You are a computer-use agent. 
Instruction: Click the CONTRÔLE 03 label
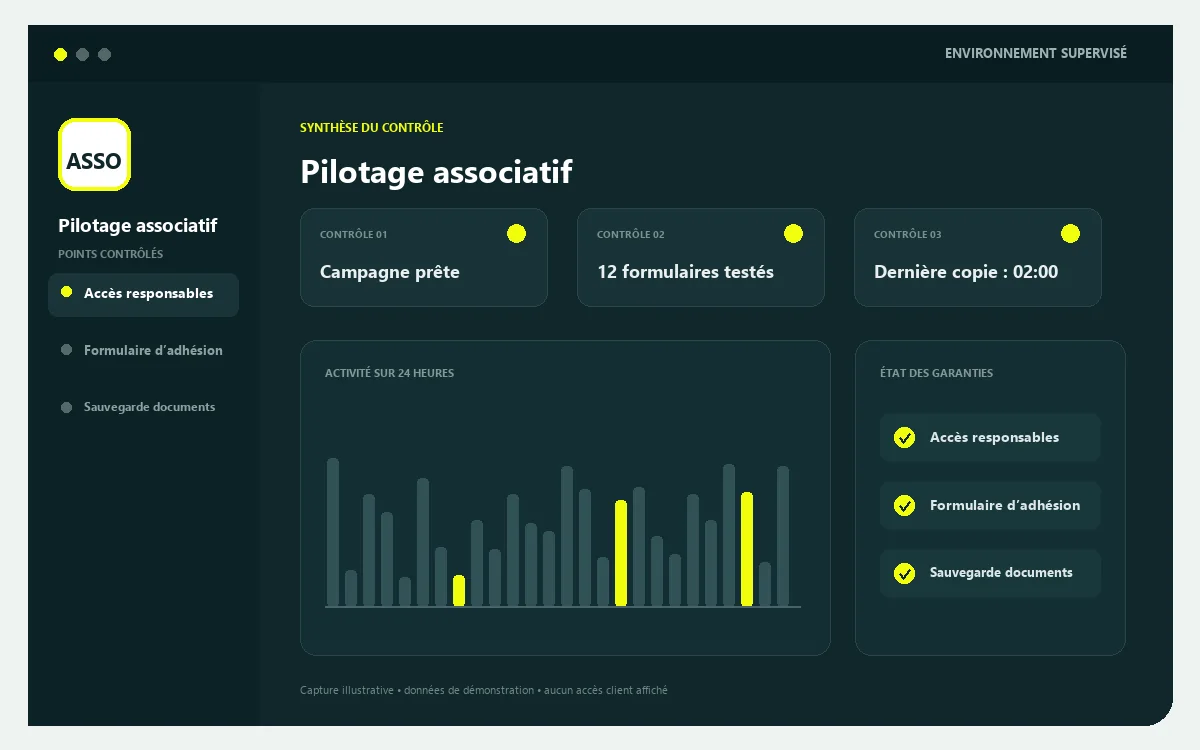[907, 235]
